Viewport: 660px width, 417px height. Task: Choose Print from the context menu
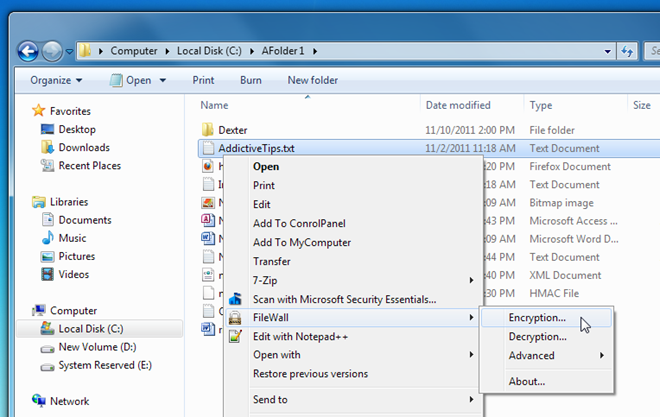point(264,186)
